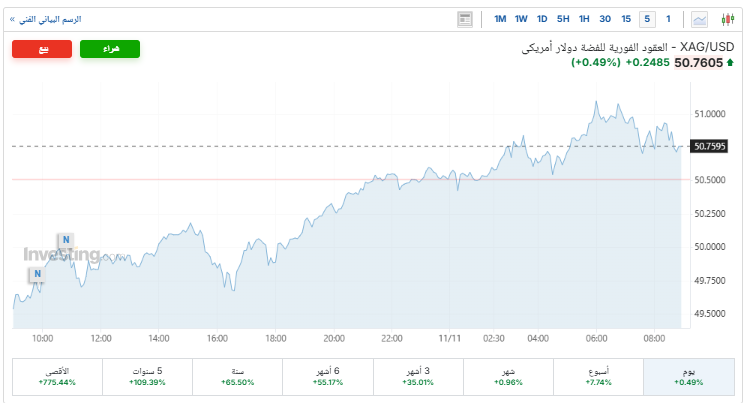Click the upper N news marker on chart
This screenshot has height=403, width=751.
click(65, 240)
